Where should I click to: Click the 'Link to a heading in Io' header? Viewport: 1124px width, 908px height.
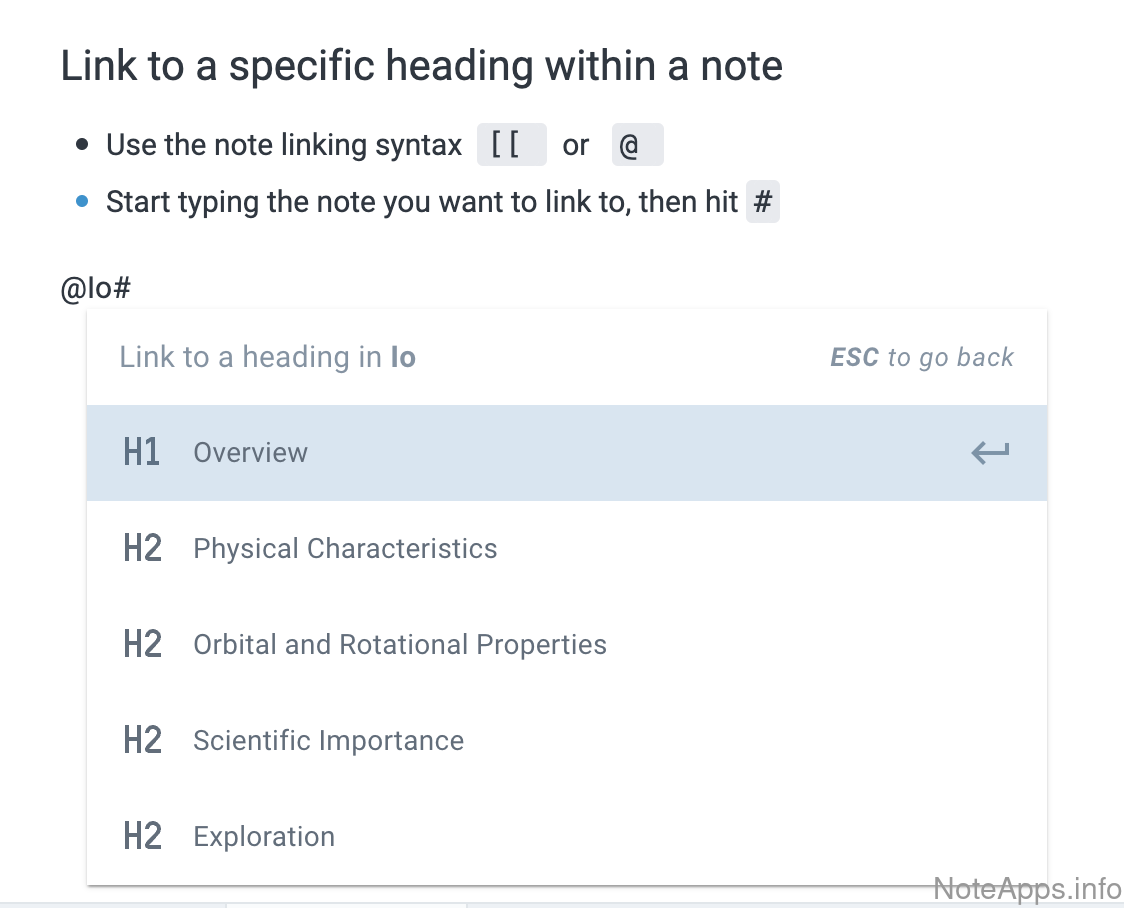click(267, 357)
